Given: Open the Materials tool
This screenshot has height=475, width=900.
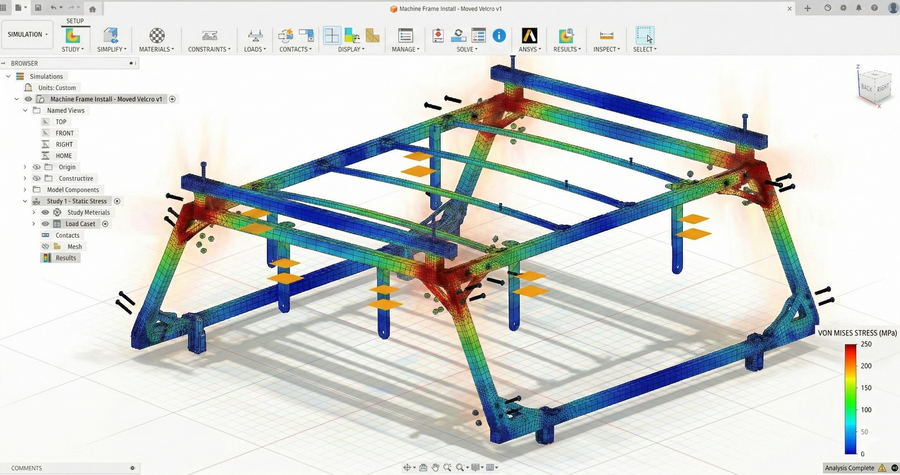Looking at the screenshot, I should (156, 36).
